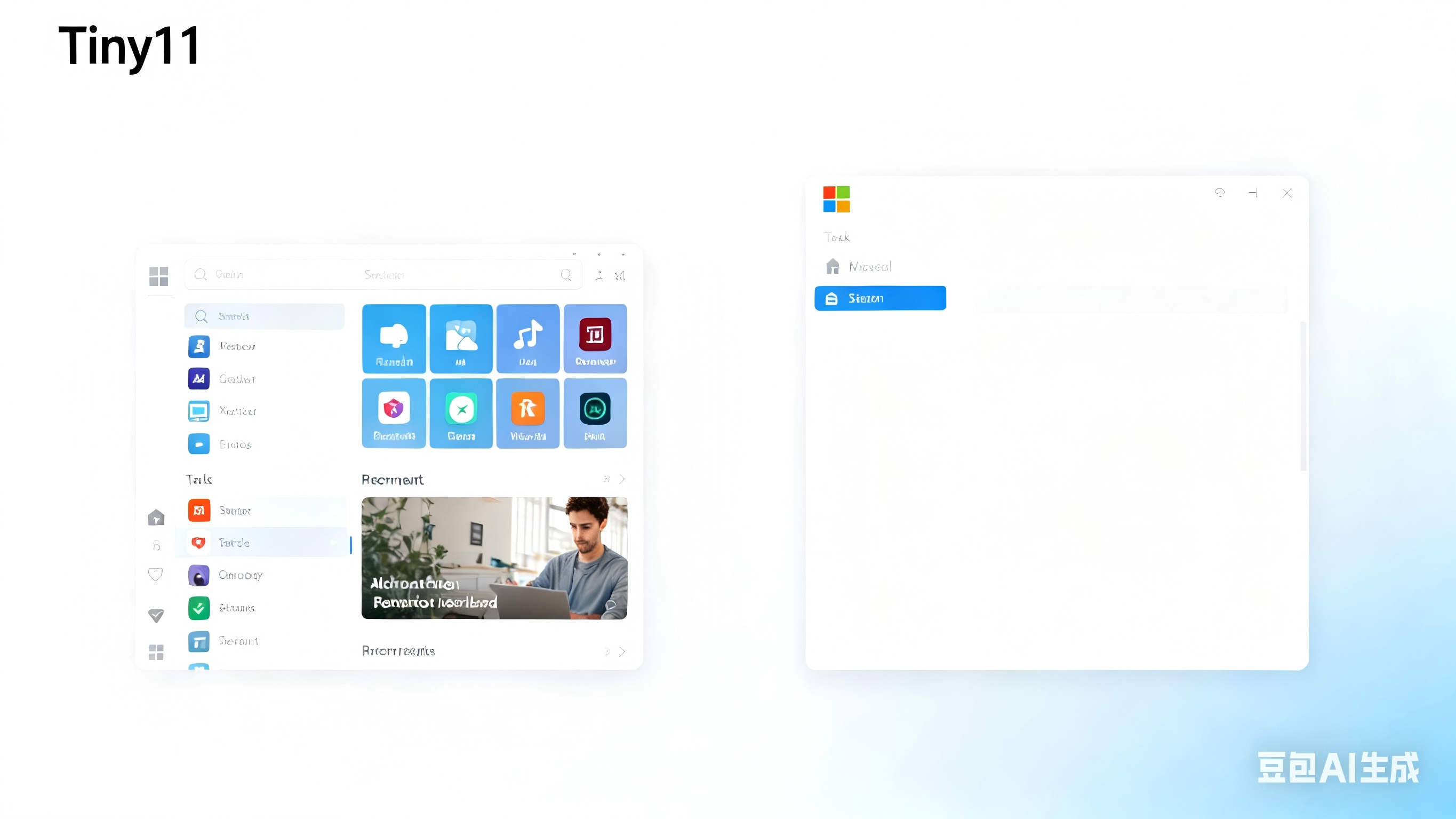Screen dimensions: 1456x819
Task: Click the 'Recrment' section heading
Action: tap(392, 480)
